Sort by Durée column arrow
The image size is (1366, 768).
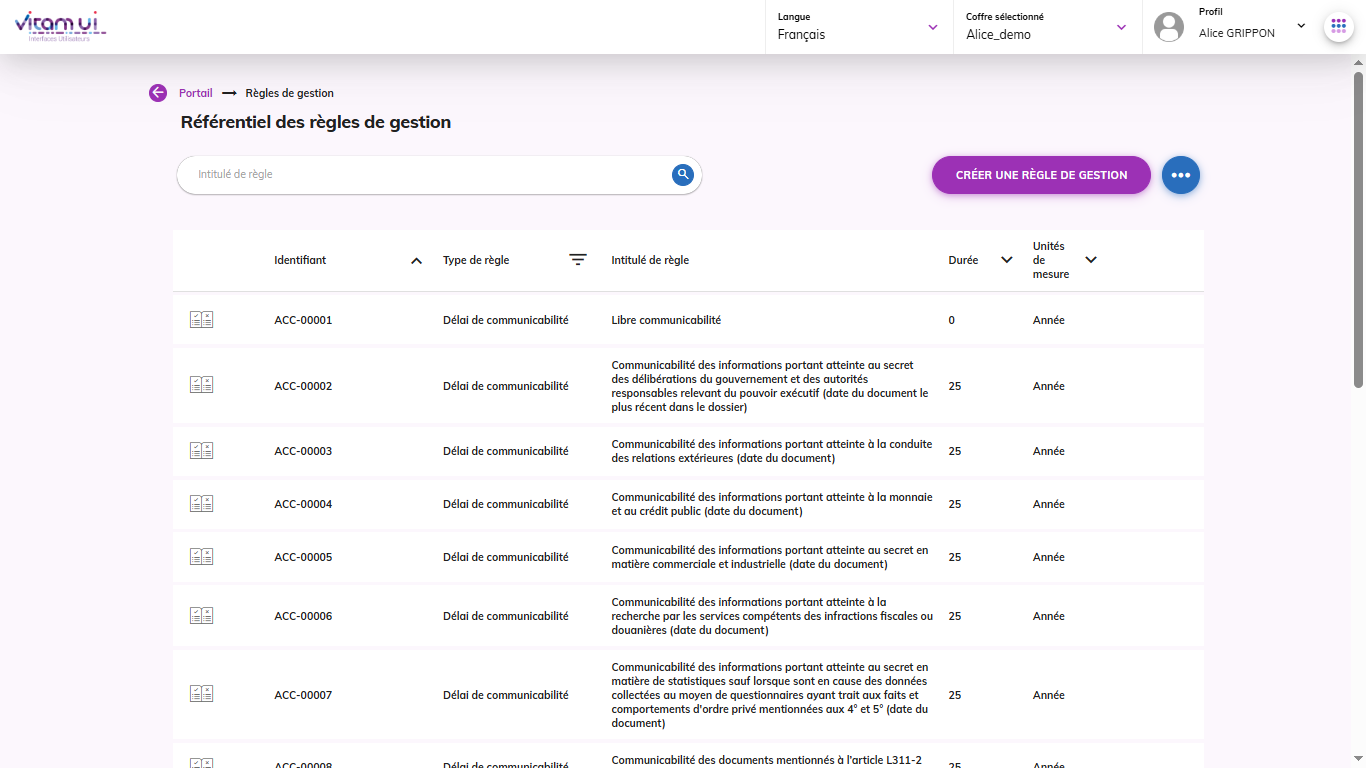point(1007,260)
